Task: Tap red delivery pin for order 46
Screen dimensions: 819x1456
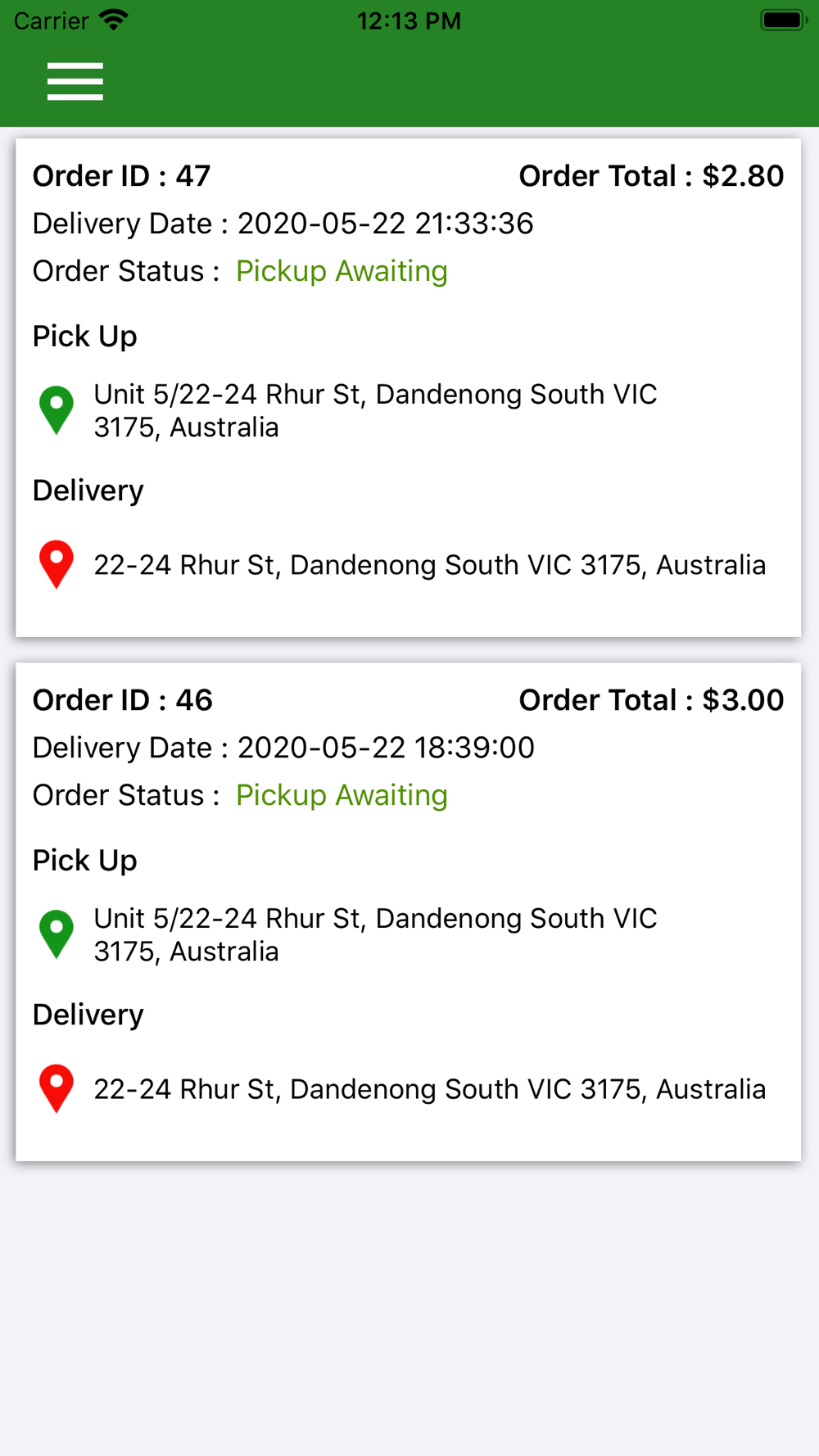Action: 57,1087
